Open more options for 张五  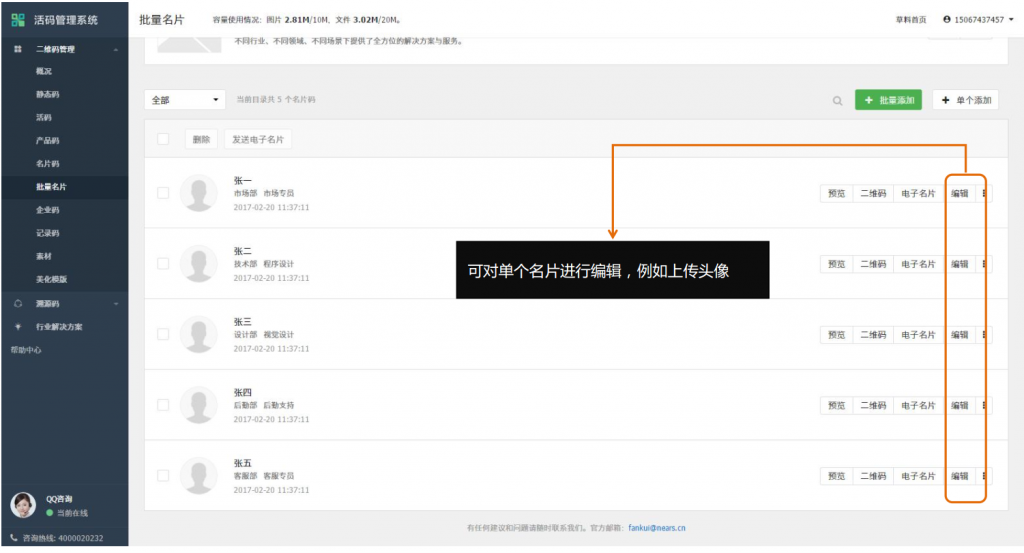(x=984, y=476)
